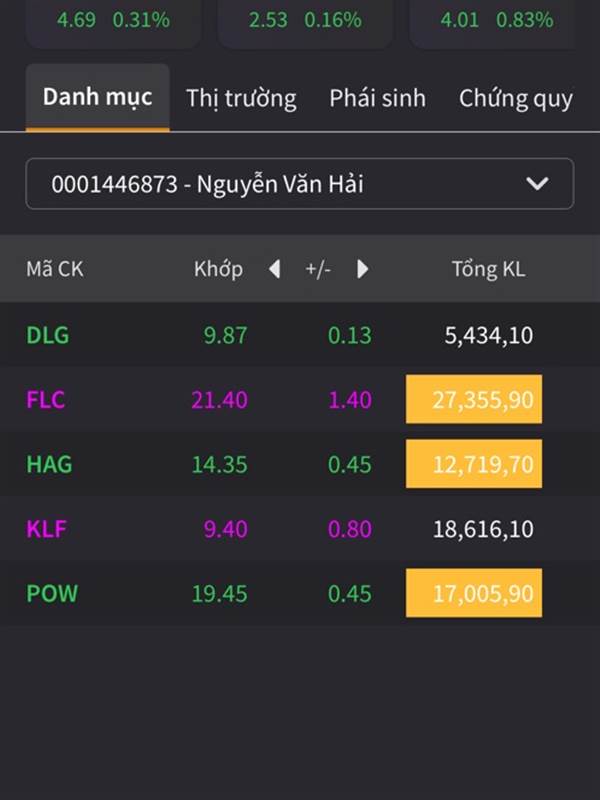Tap the Tổng KL column header
The width and height of the screenshot is (600, 800).
pos(488,269)
